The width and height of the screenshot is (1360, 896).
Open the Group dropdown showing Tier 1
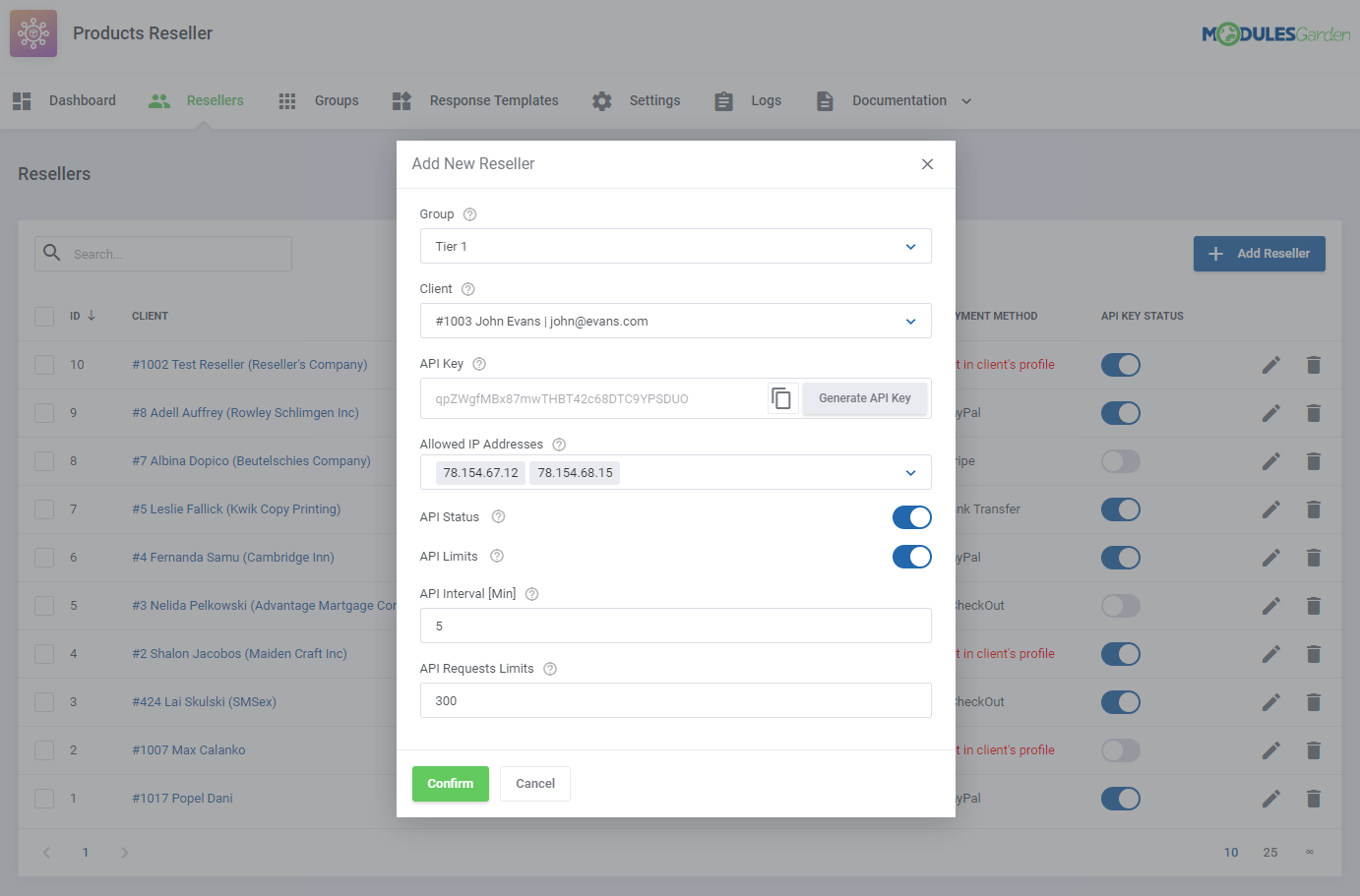676,246
